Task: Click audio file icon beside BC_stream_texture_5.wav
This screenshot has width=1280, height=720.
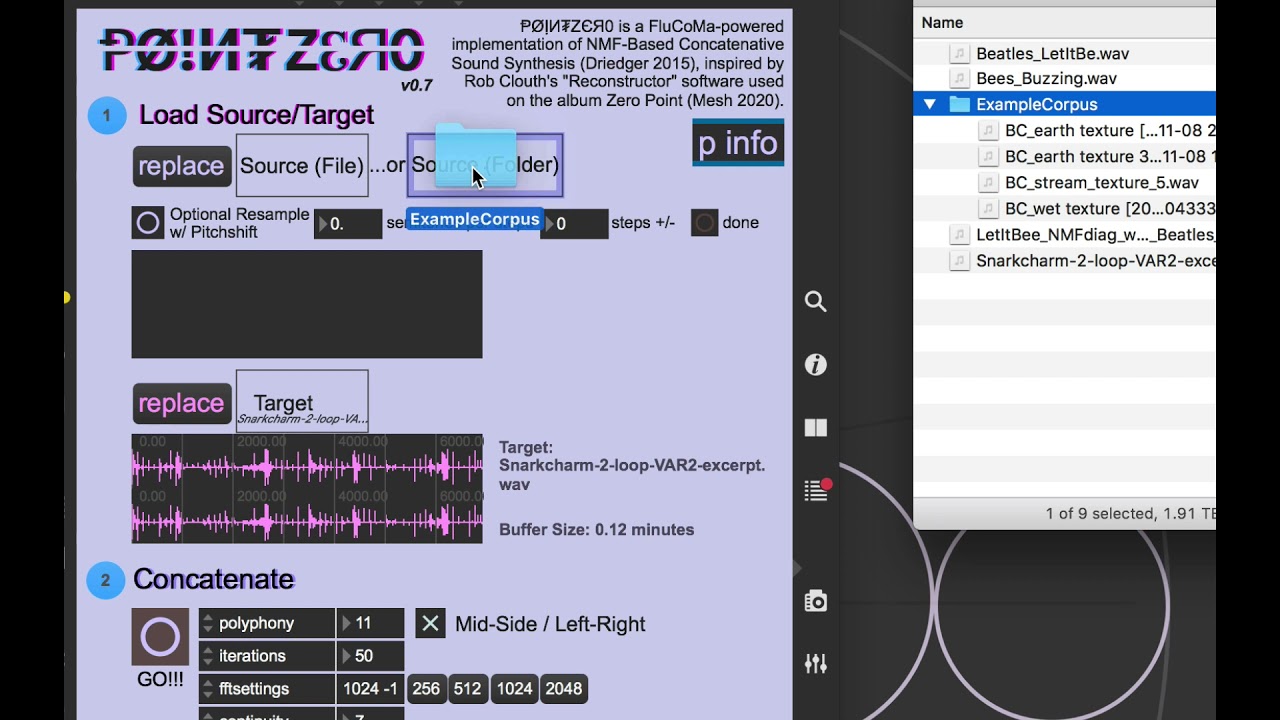Action: [x=988, y=183]
